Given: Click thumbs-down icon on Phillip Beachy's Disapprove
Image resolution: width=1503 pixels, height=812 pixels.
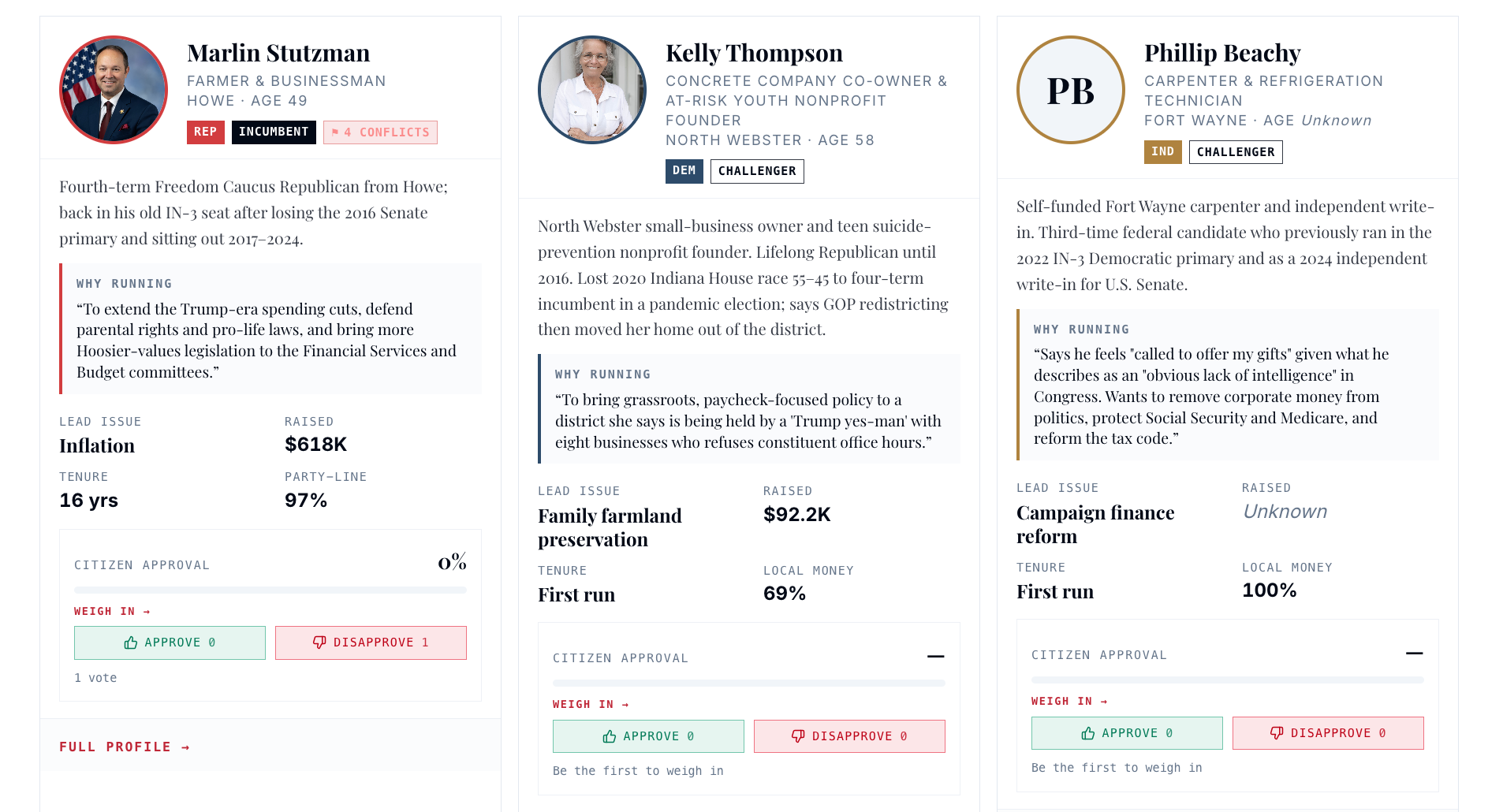Looking at the screenshot, I should click(x=1277, y=733).
